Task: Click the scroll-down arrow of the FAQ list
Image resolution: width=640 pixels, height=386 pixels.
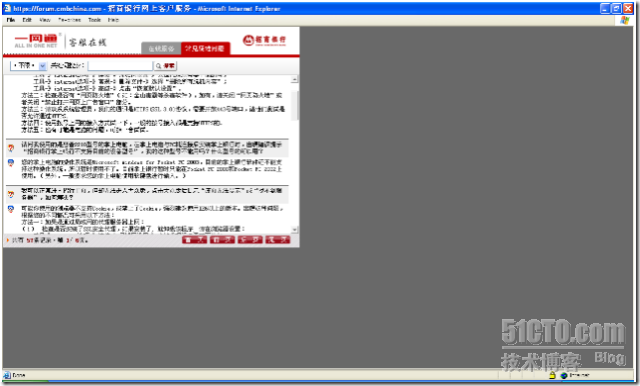Action: click(295, 230)
